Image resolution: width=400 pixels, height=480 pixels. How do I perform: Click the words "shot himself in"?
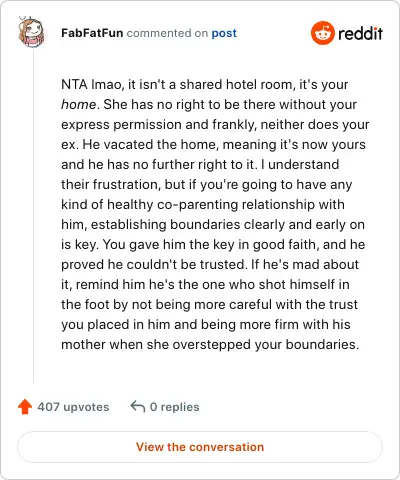coord(304,285)
